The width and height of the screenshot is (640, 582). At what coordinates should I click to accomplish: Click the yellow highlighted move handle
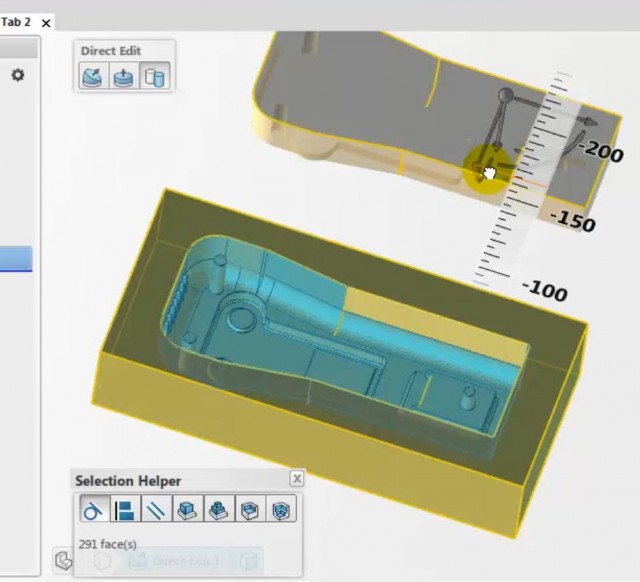pyautogui.click(x=486, y=169)
